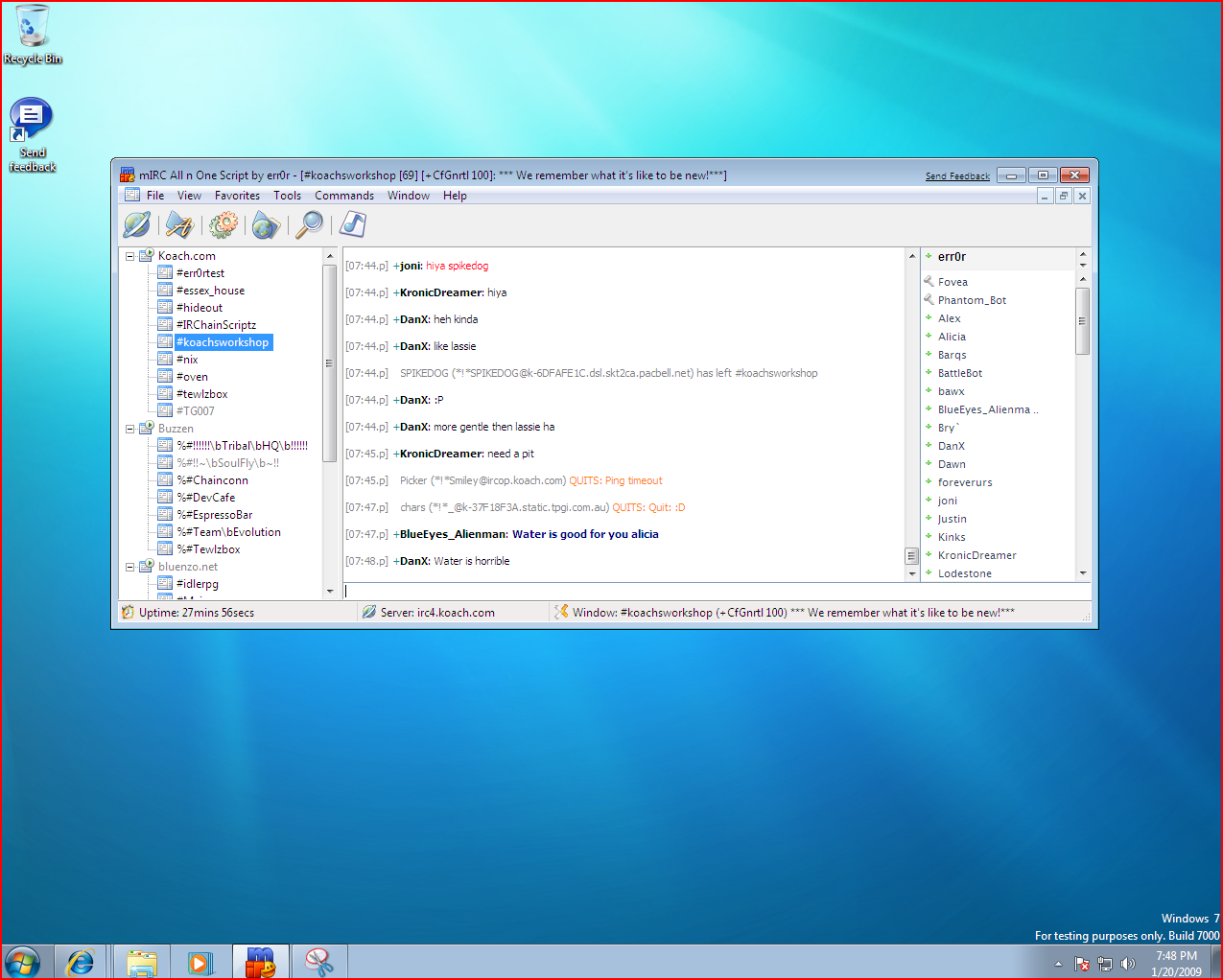Image resolution: width=1223 pixels, height=980 pixels.
Task: Collapse the Buzzen server tree node
Action: (130, 429)
